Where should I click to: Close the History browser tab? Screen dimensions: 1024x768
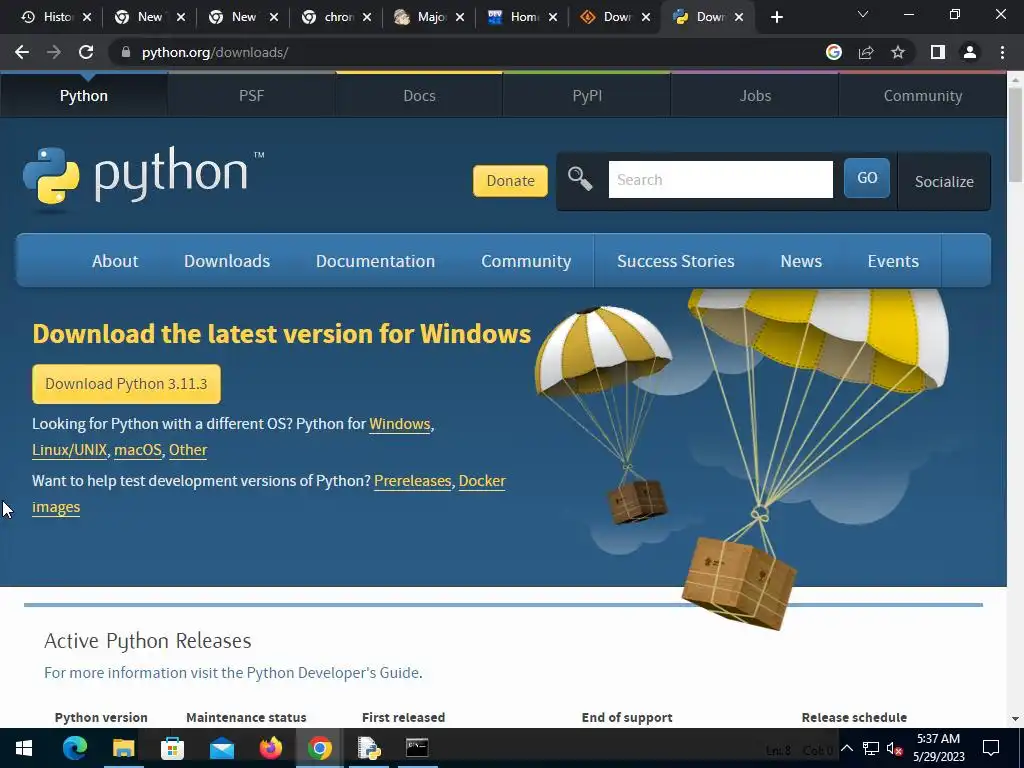click(87, 17)
